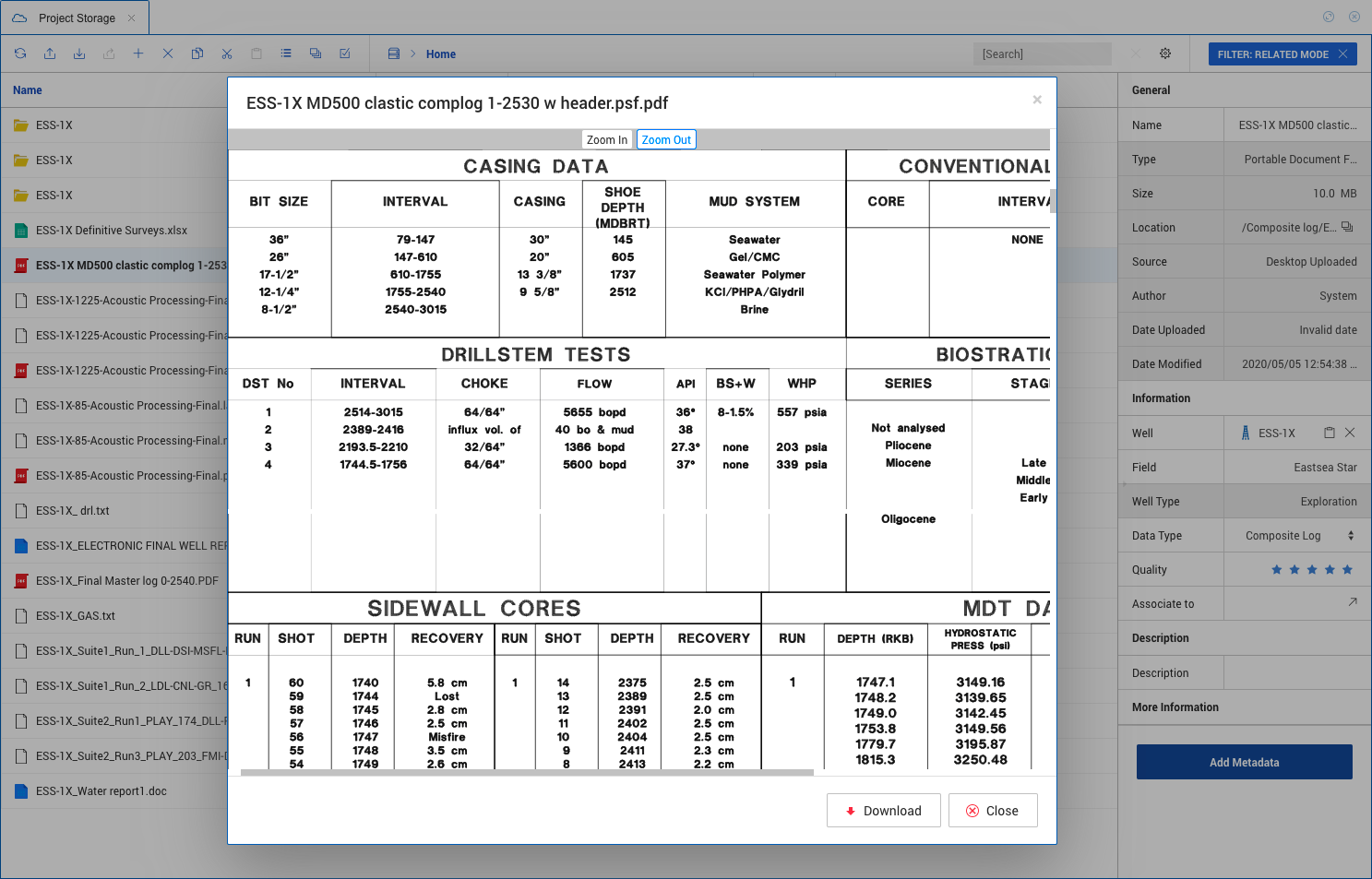The width and height of the screenshot is (1372, 879).
Task: Click the clipboard paste icon
Action: click(257, 53)
